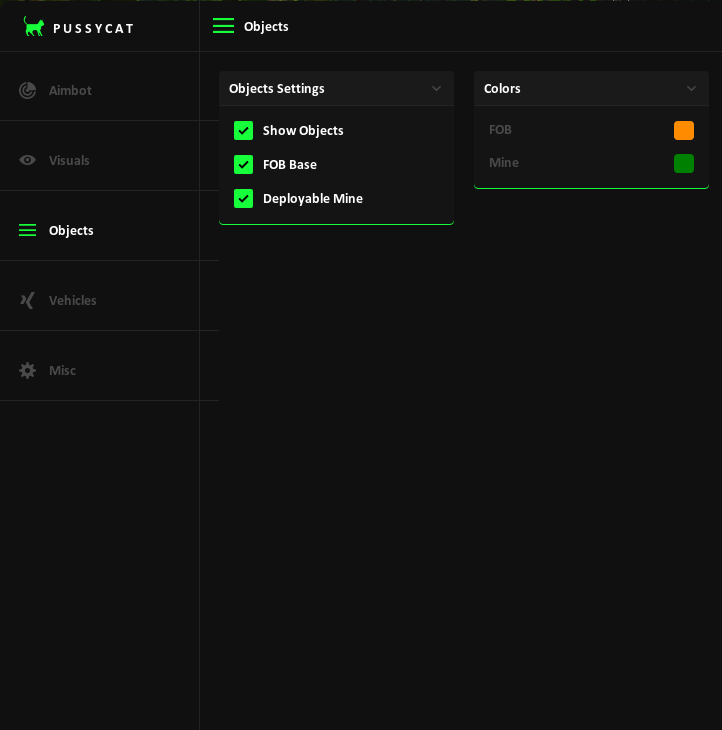Uncheck the FOB Base checkbox
The width and height of the screenshot is (722, 730).
[x=243, y=164]
